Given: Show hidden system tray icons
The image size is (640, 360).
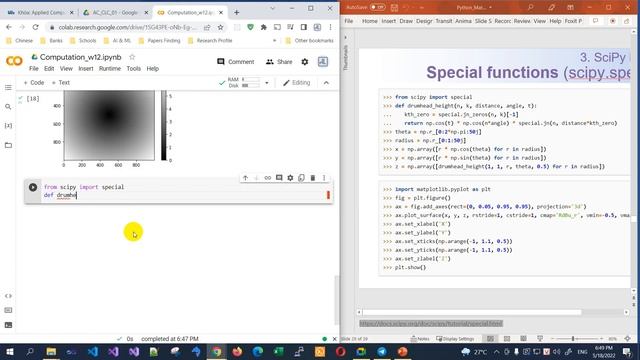Looking at the screenshot, I should click(496, 351).
